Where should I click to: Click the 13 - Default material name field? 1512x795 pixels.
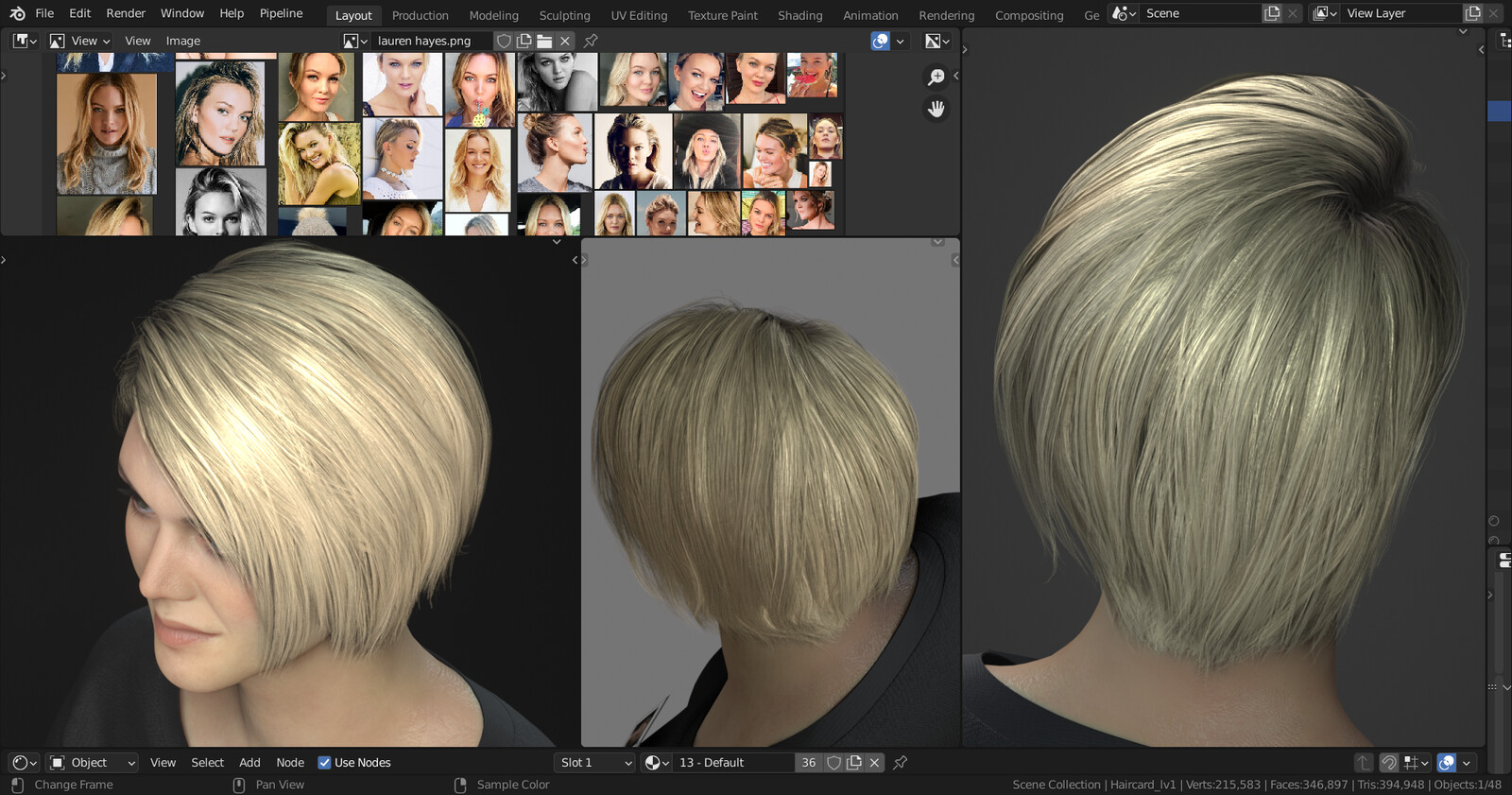(733, 763)
